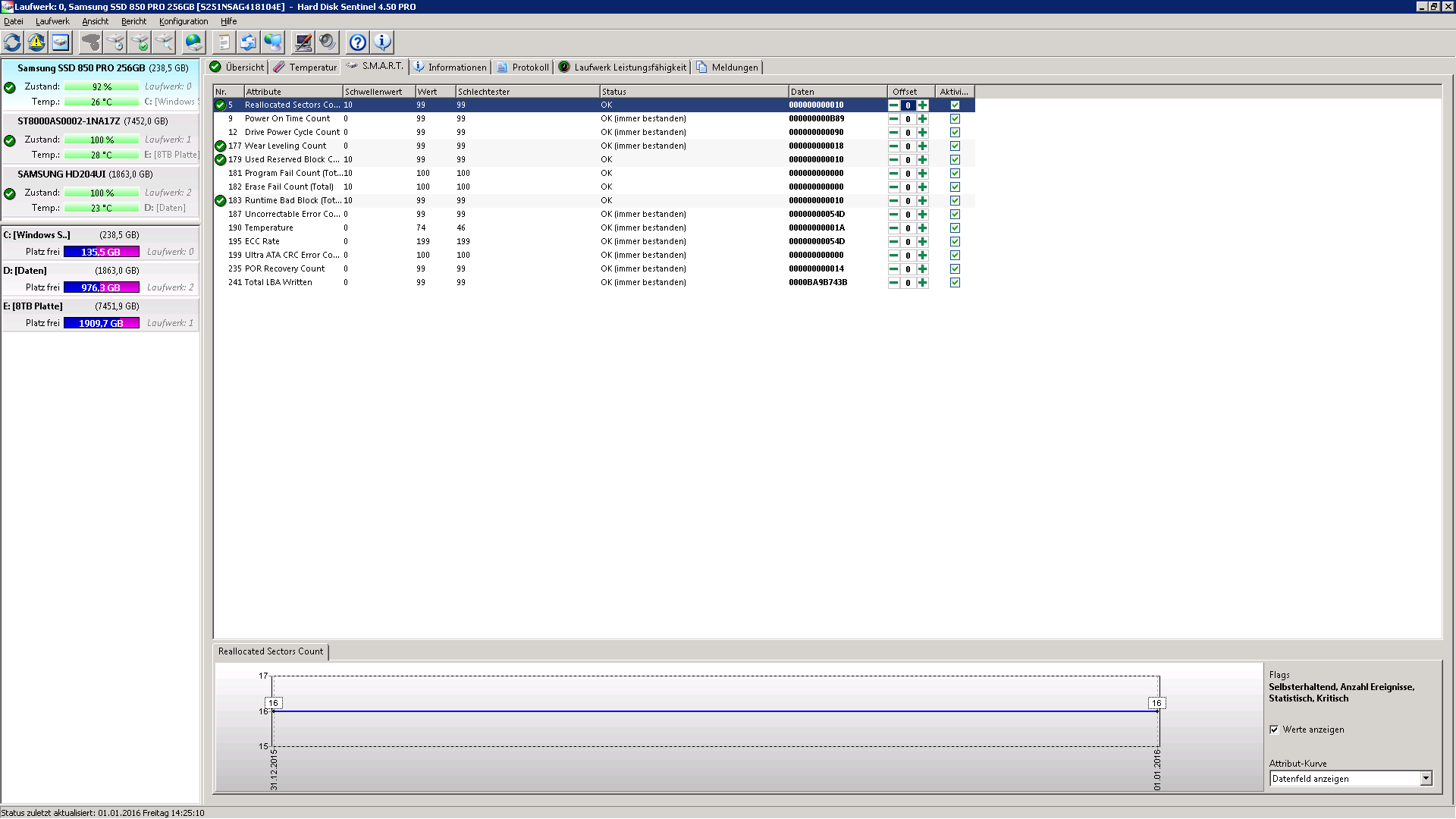The height and width of the screenshot is (819, 1456).
Task: Click the D: Daten free space bar
Action: point(101,287)
